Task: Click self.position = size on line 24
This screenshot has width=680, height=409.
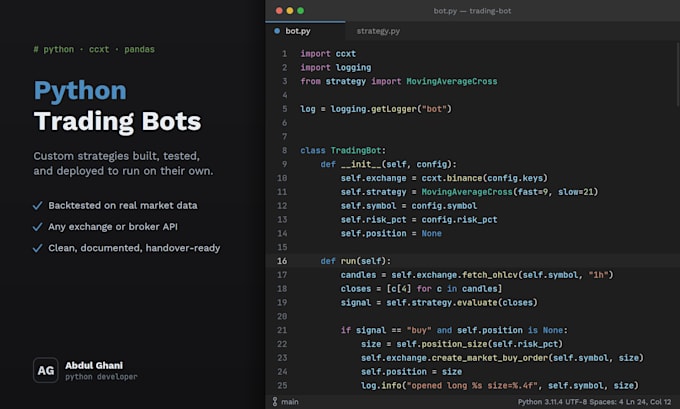Action: pyautogui.click(x=412, y=372)
